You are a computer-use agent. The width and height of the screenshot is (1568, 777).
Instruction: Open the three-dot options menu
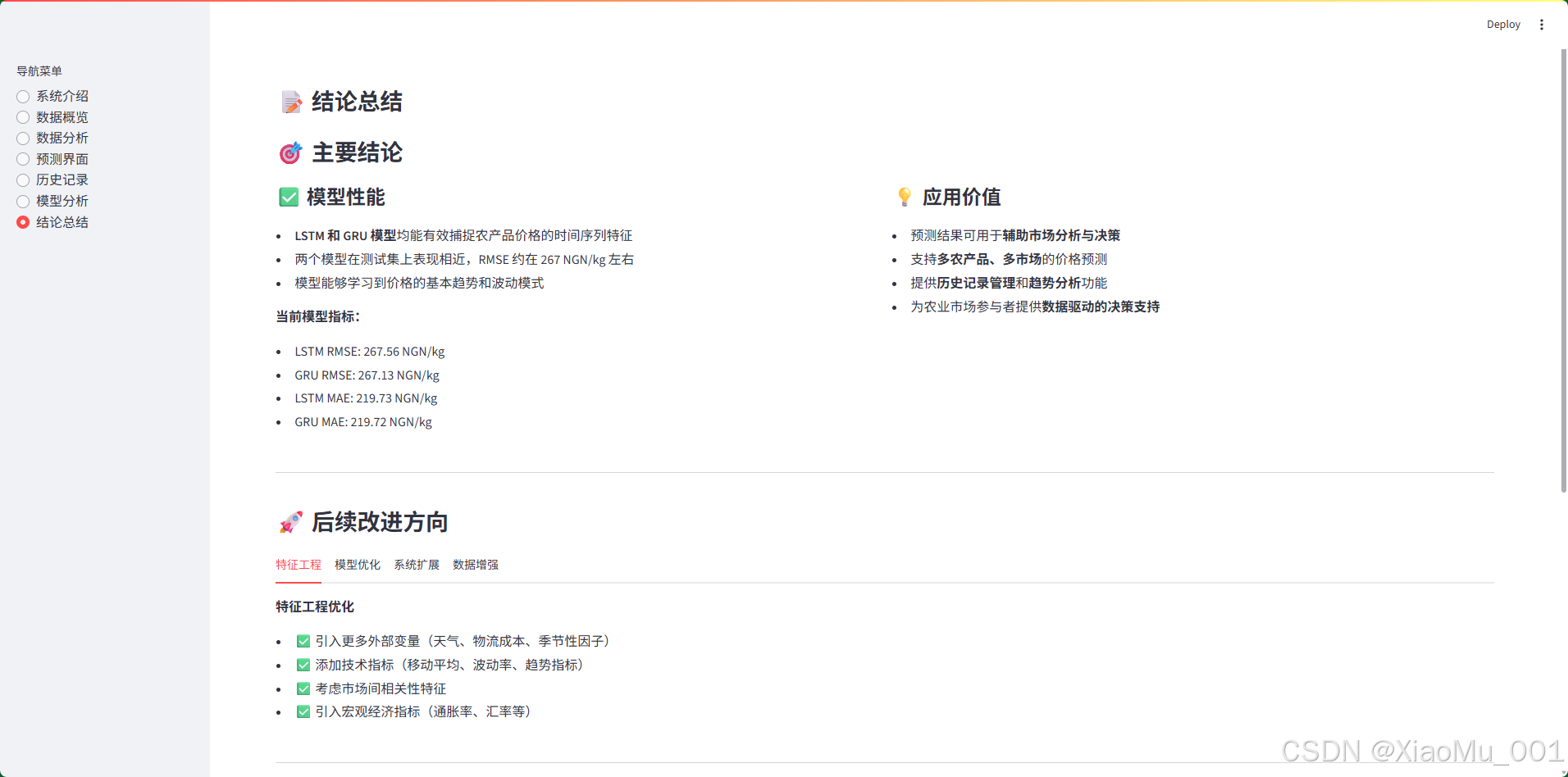coord(1542,25)
